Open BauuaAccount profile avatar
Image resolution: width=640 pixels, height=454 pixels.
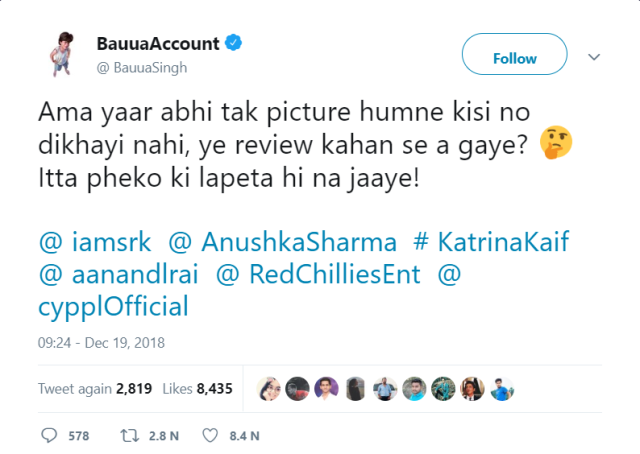click(62, 53)
